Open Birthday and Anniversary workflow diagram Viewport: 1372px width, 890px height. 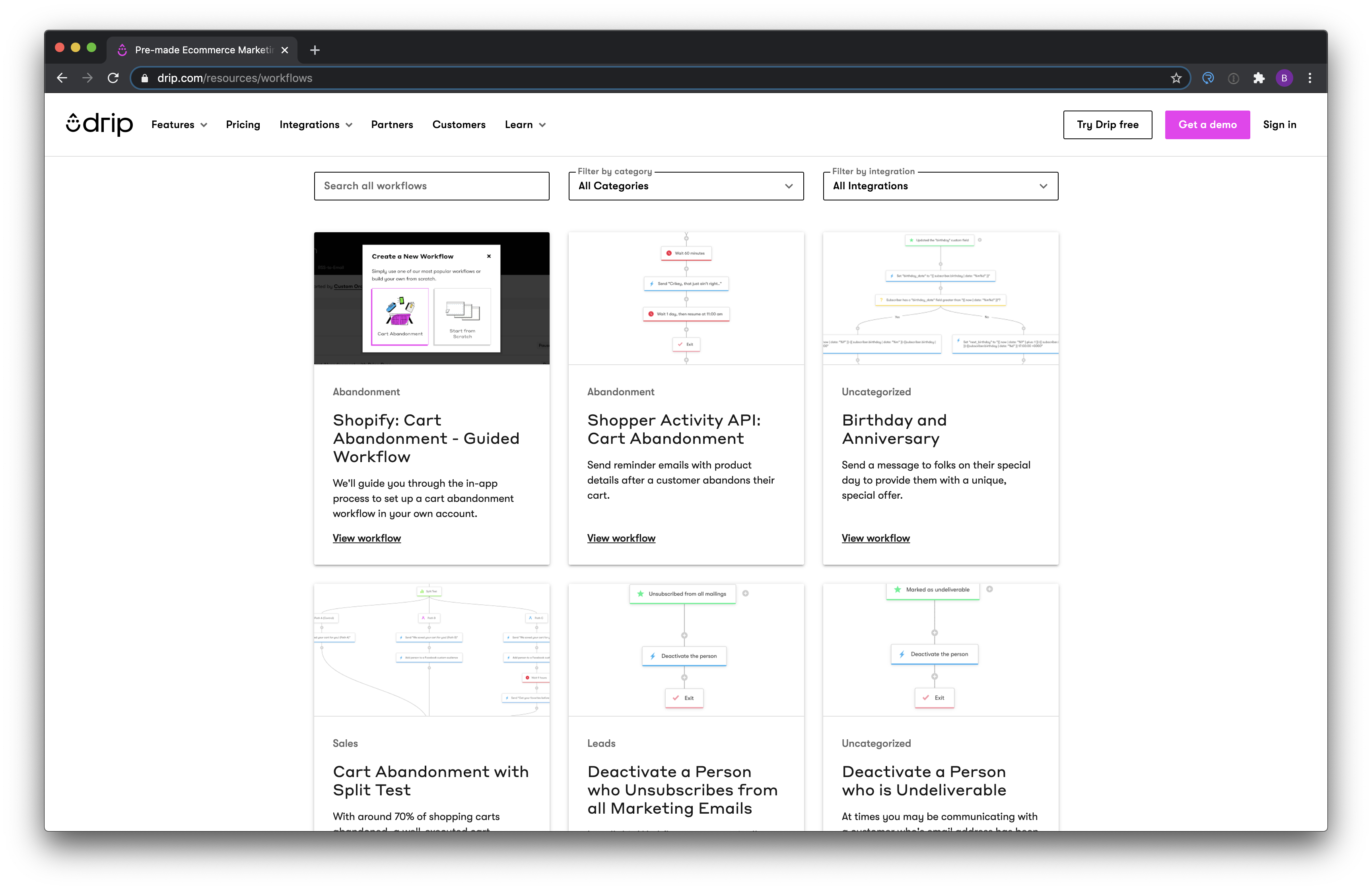(940, 298)
